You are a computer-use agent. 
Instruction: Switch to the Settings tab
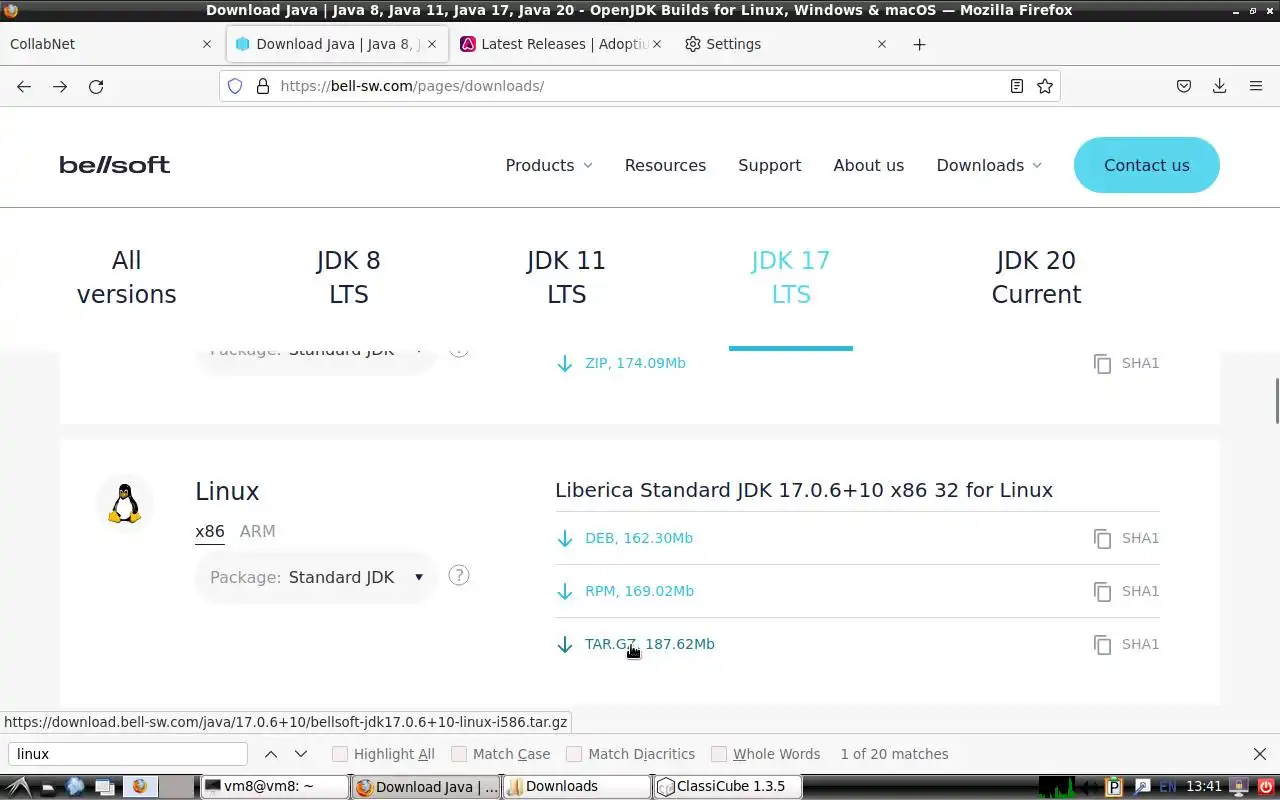click(775, 44)
